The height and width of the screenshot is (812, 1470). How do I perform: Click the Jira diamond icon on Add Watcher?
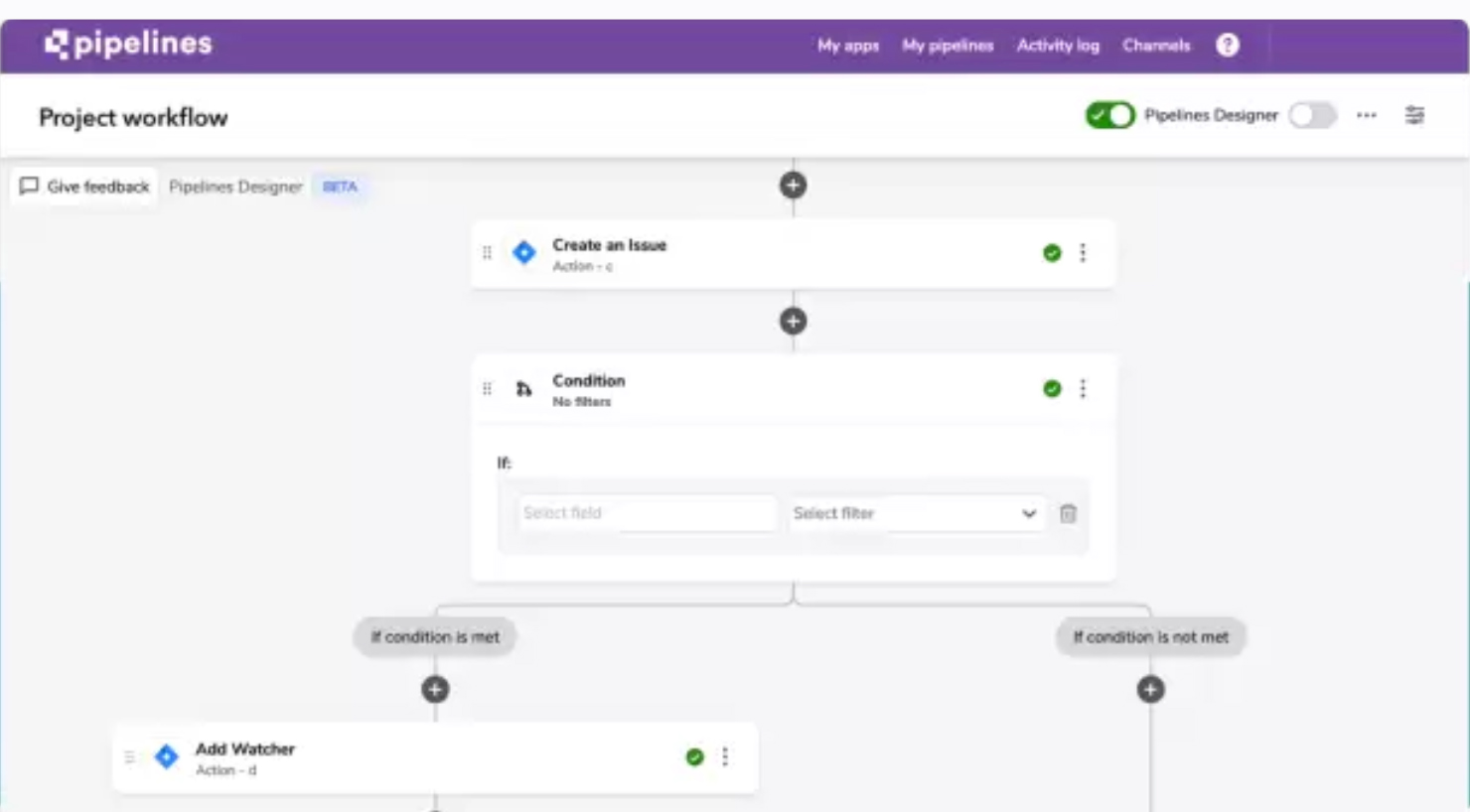pyautogui.click(x=166, y=757)
